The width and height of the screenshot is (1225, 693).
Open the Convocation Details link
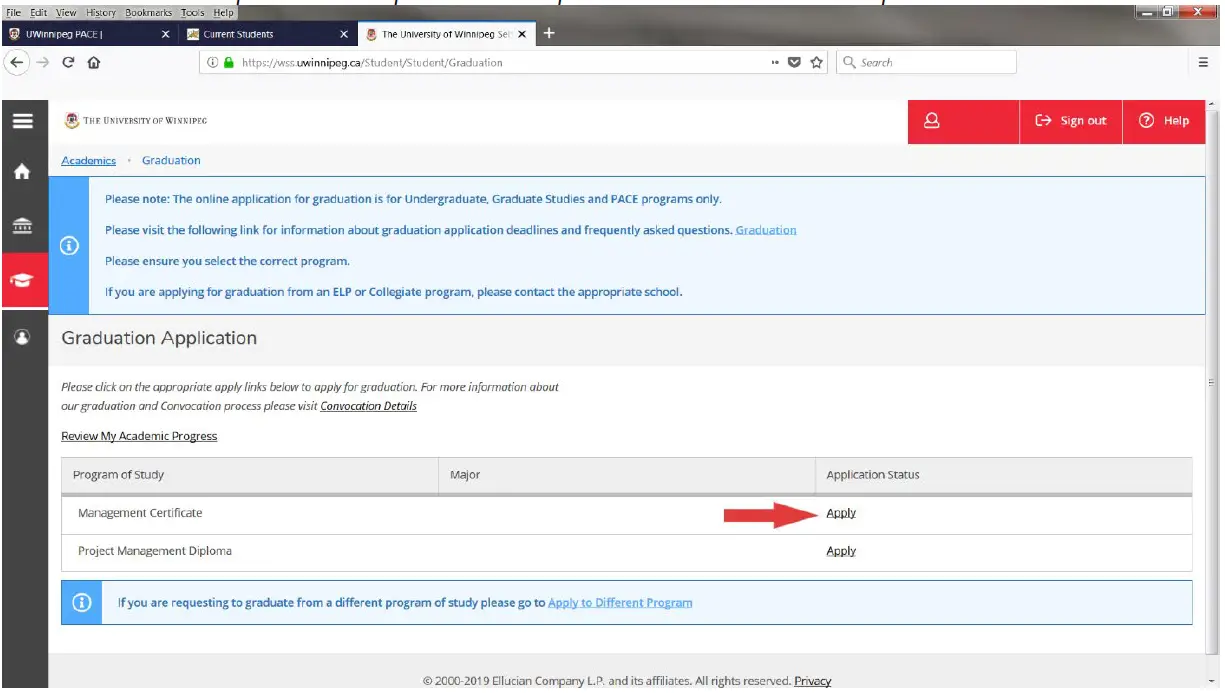click(x=368, y=406)
